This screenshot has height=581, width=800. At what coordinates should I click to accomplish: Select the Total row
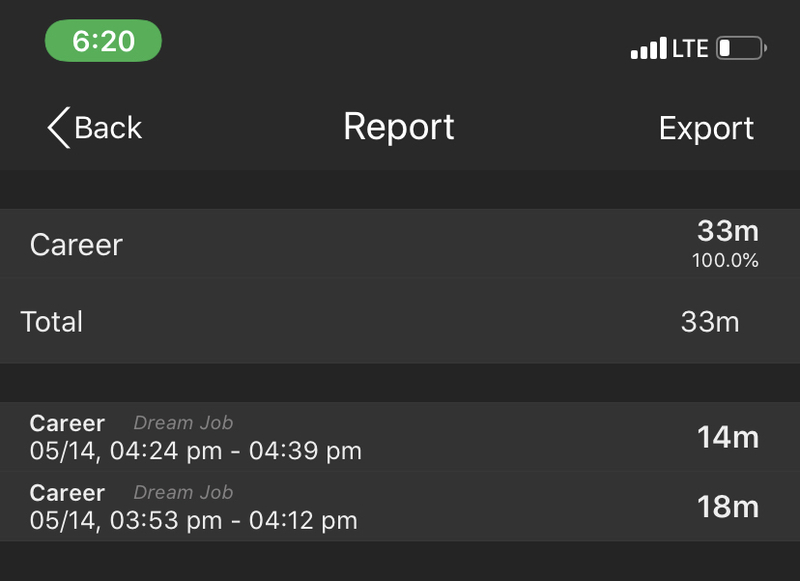400,321
